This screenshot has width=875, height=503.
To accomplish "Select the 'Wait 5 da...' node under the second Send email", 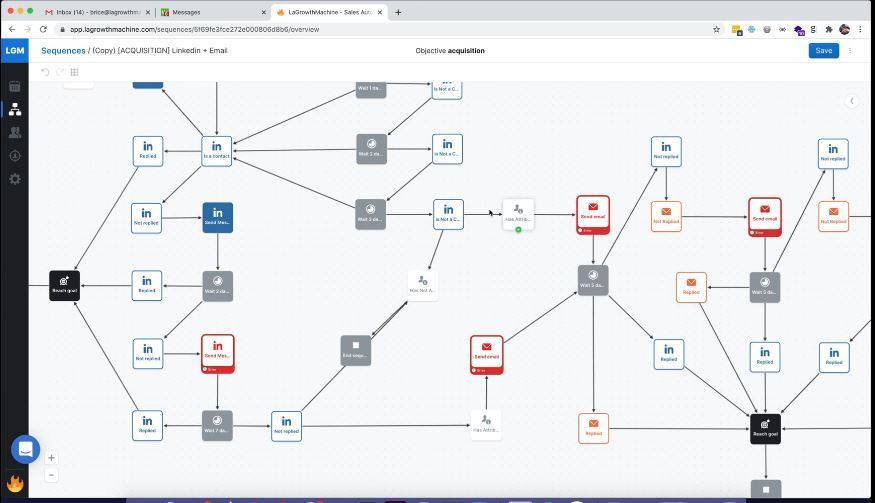I will (x=765, y=287).
